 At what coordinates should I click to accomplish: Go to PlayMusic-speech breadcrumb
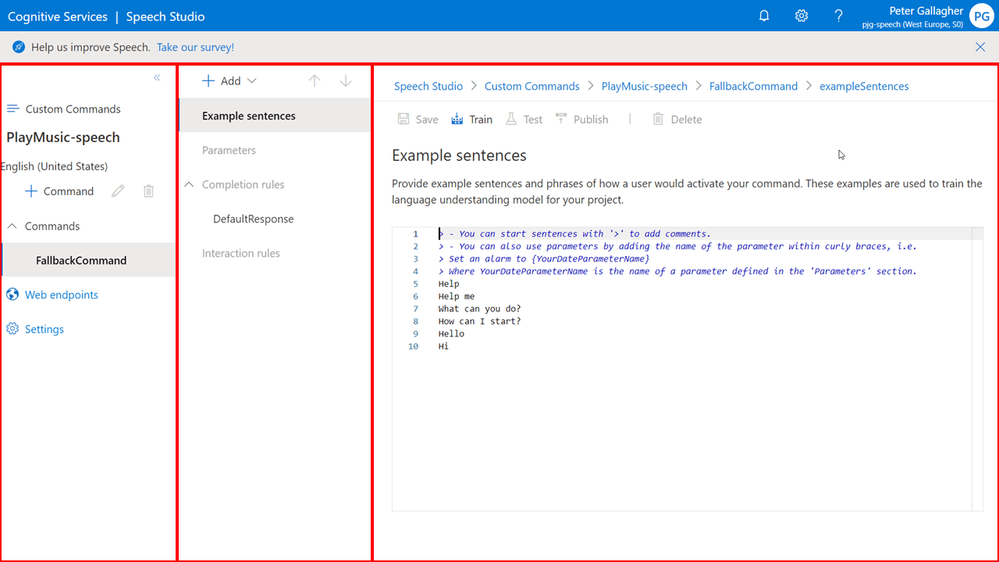(x=644, y=86)
